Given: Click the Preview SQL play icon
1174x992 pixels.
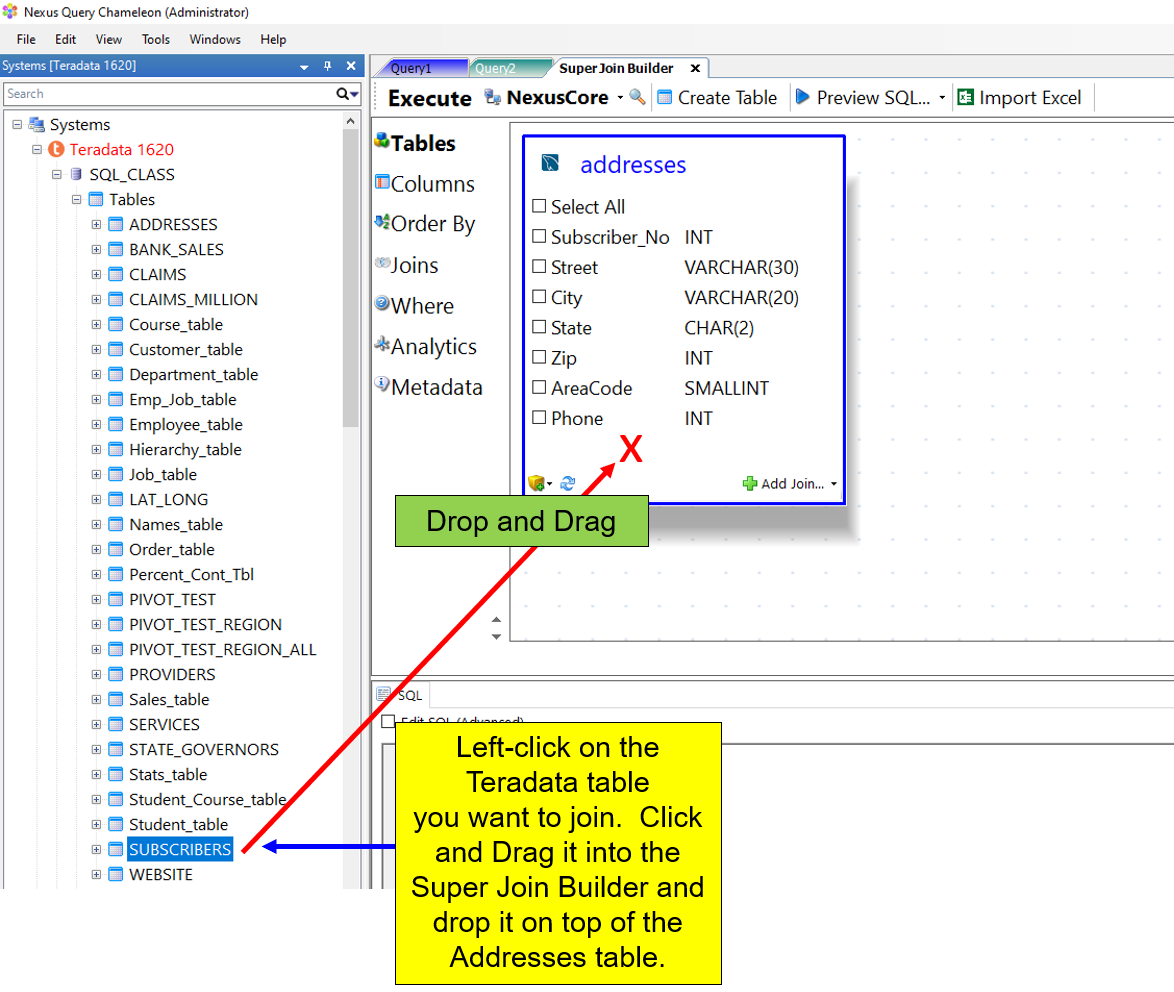Looking at the screenshot, I should pos(802,97).
